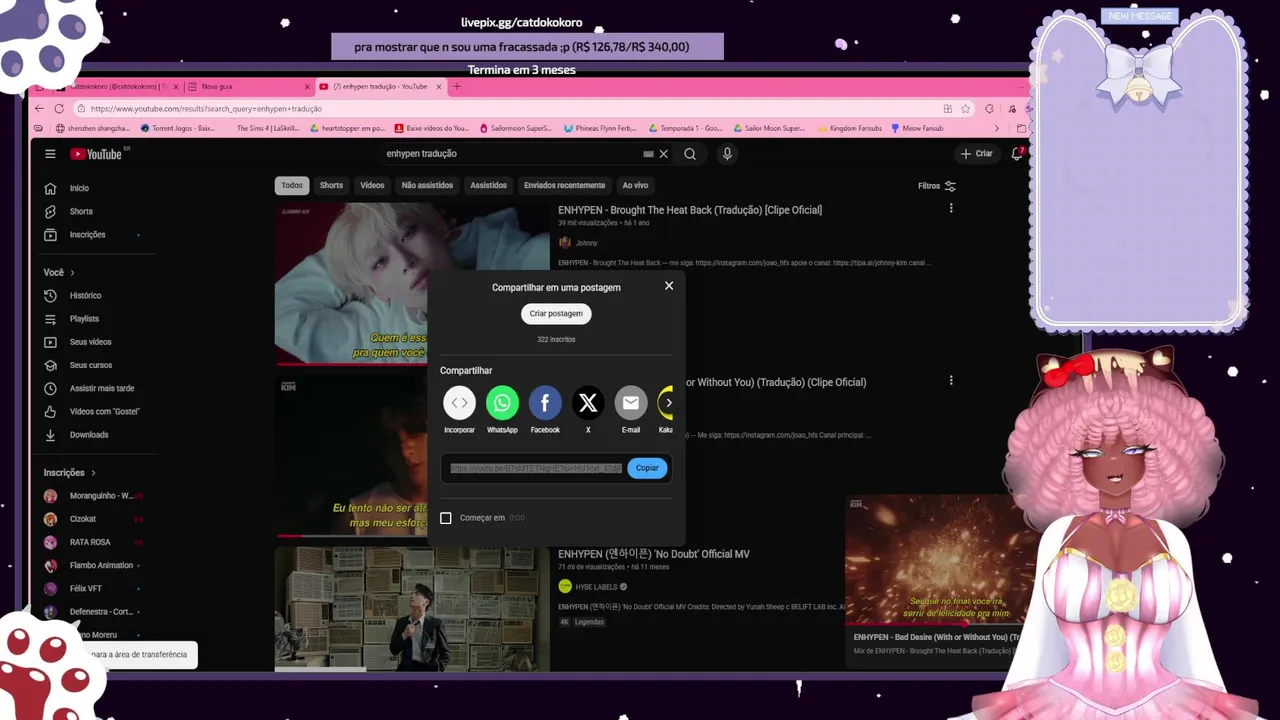Viewport: 1280px width, 720px height.
Task: Open the Filtros filter options
Action: pos(937,186)
